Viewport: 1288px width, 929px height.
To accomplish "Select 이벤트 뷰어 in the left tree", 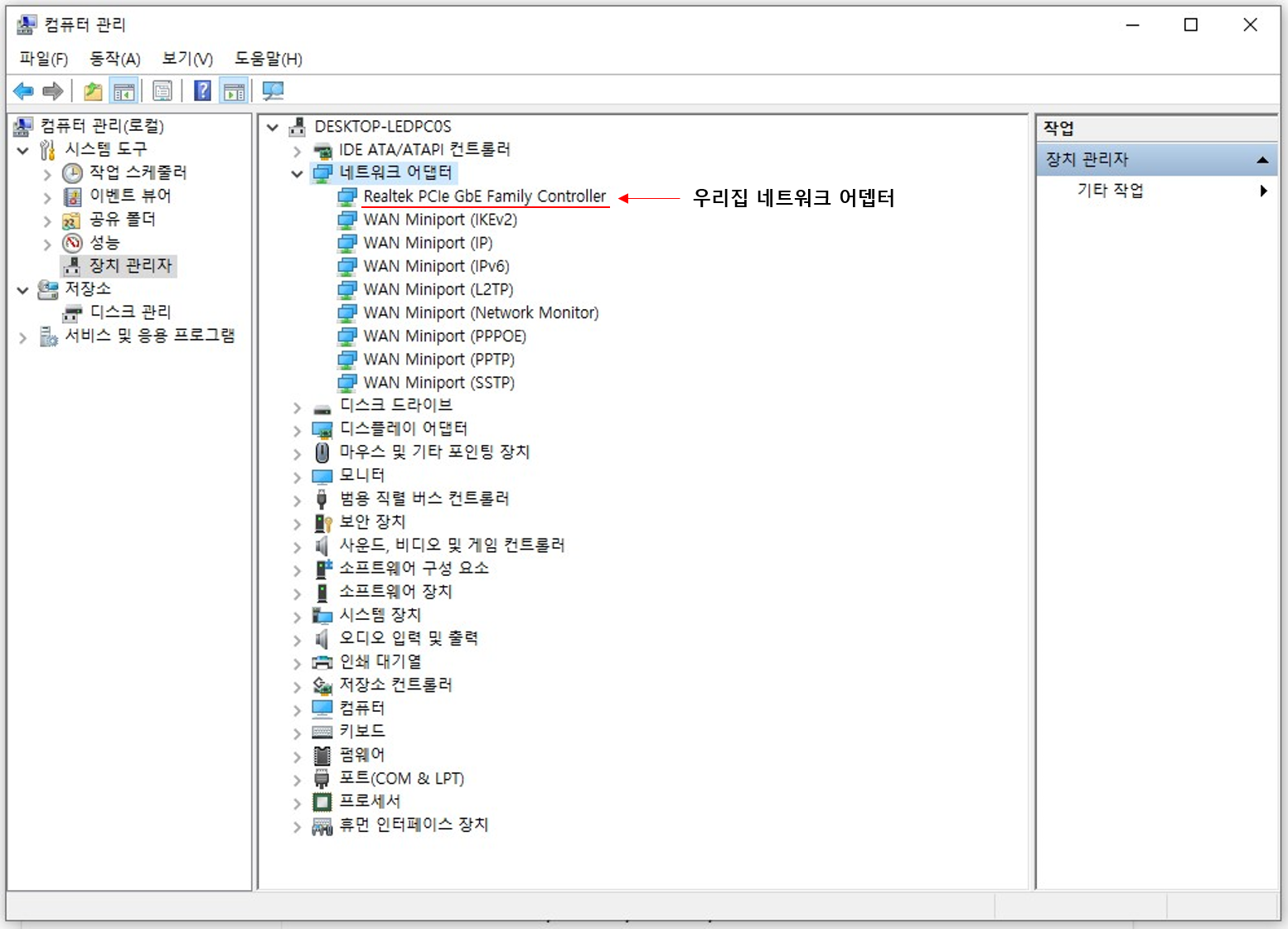I will 129,196.
